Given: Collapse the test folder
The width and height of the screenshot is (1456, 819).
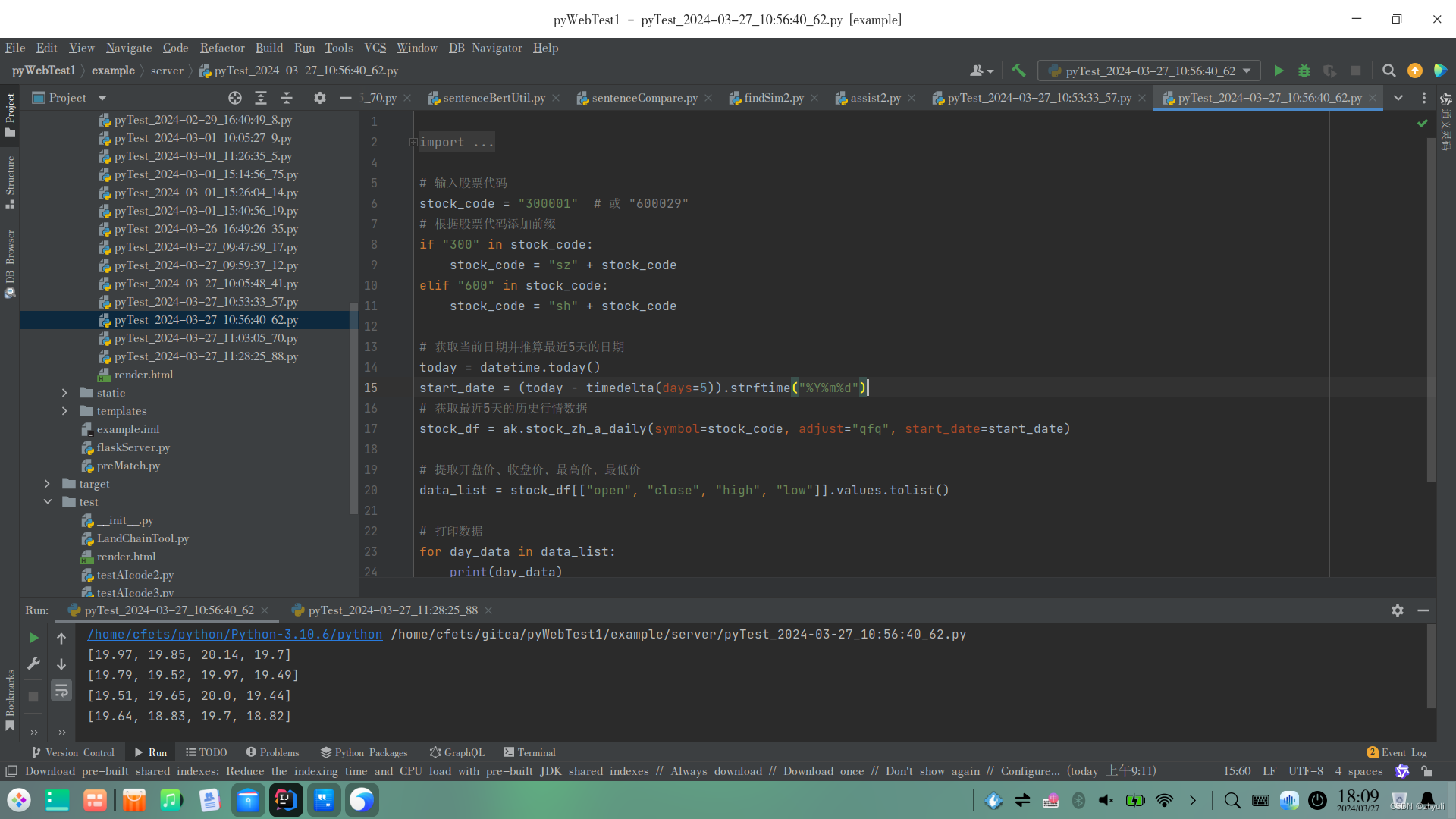Looking at the screenshot, I should point(48,502).
